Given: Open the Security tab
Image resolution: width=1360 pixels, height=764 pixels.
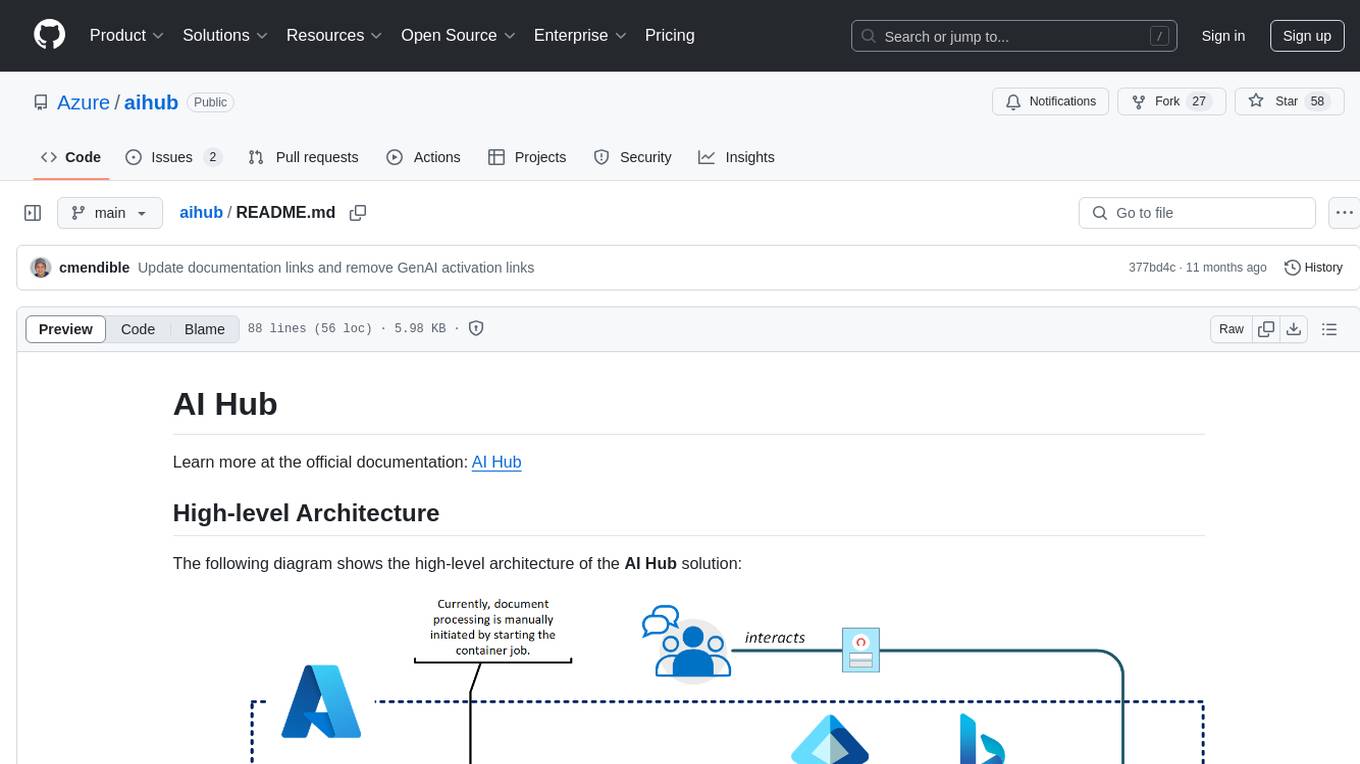Looking at the screenshot, I should point(632,157).
